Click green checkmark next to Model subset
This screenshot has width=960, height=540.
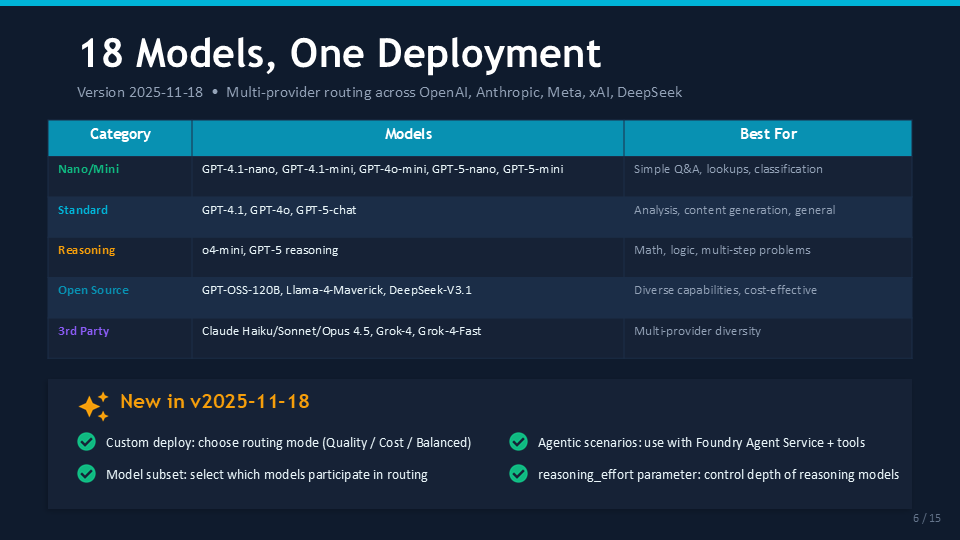point(87,473)
